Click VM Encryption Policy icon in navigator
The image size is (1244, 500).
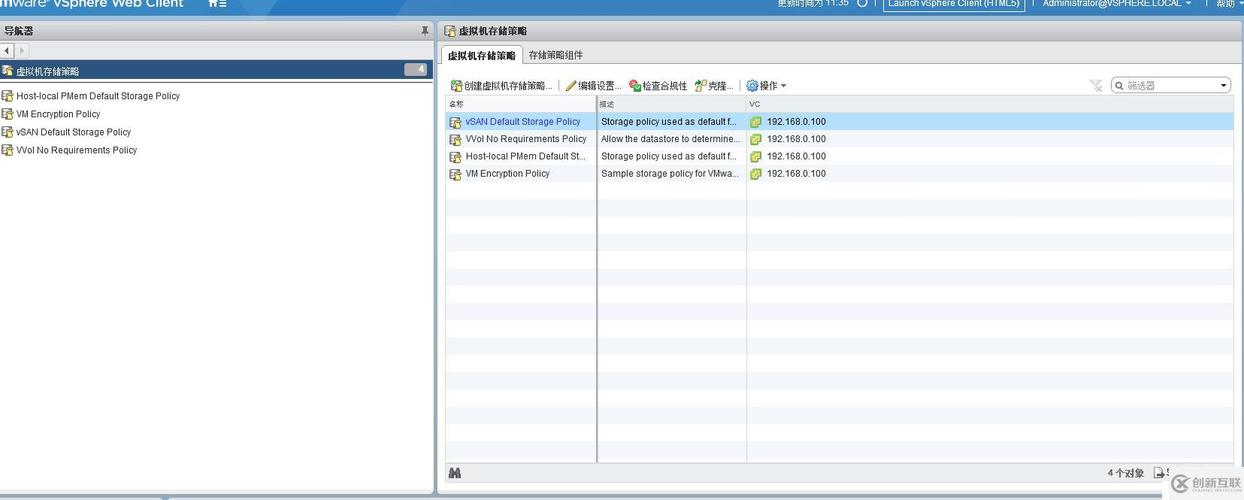tap(7, 114)
